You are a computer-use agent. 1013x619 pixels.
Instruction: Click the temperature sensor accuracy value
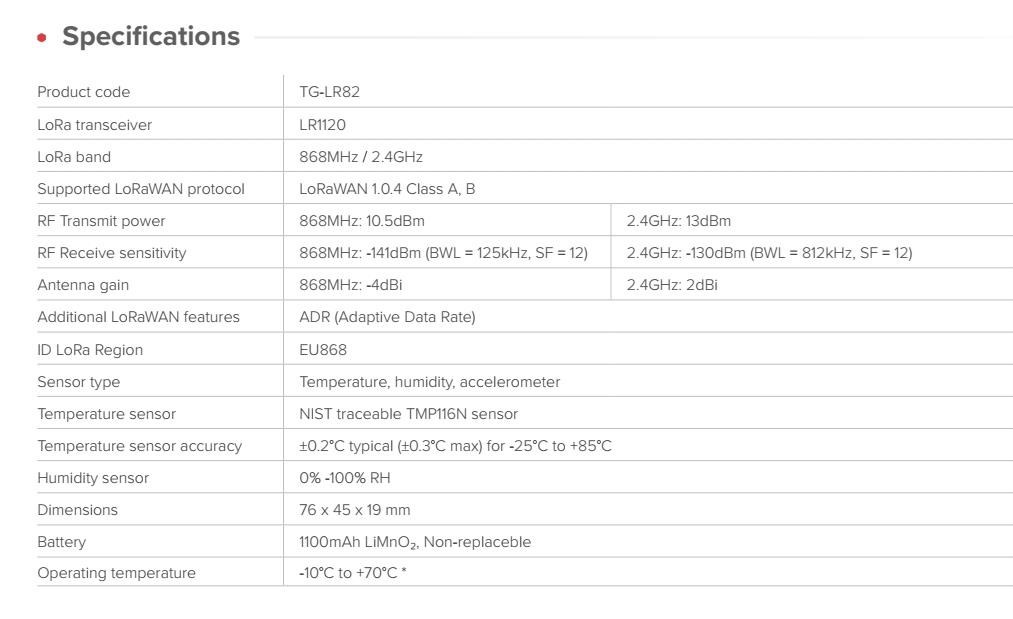click(455, 446)
